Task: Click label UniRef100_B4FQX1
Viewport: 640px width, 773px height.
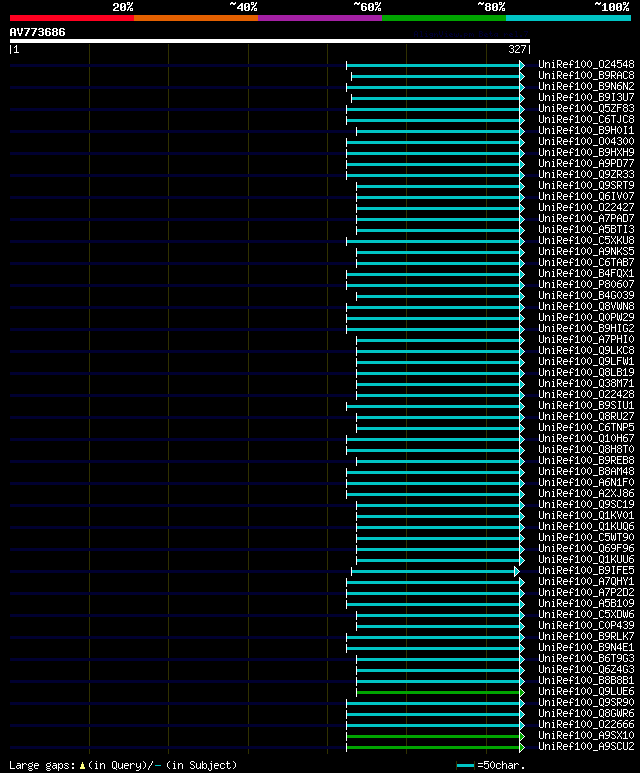Action: (586, 274)
